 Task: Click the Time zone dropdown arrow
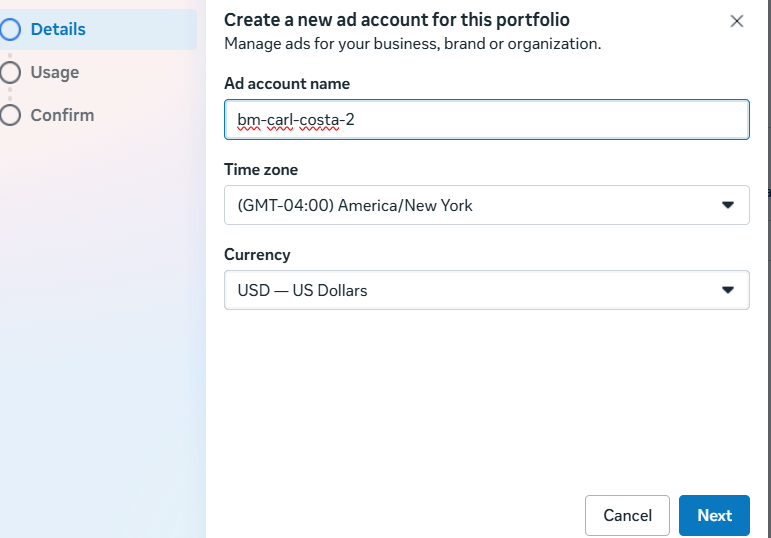(x=728, y=205)
